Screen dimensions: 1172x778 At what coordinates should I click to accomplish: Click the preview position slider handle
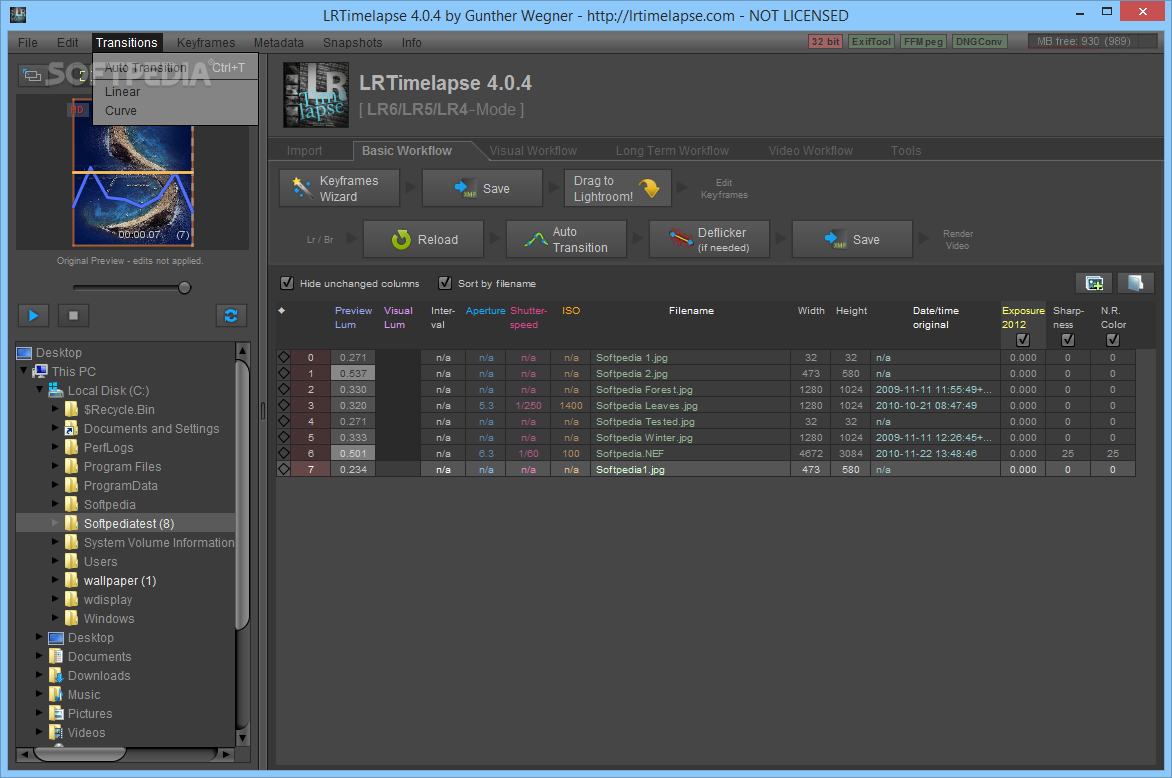(x=185, y=288)
